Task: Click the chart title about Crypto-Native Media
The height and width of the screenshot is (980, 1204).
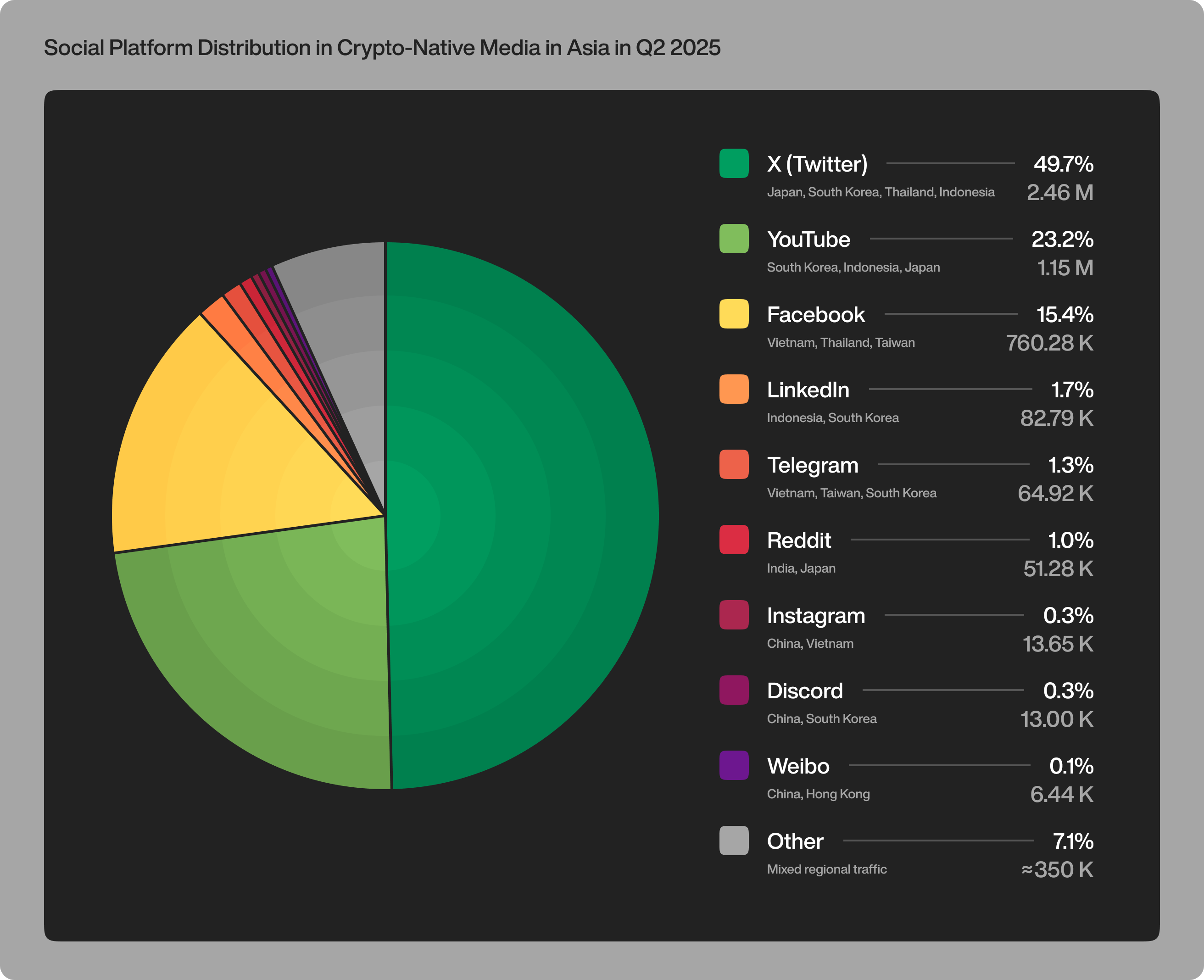Action: (x=382, y=48)
